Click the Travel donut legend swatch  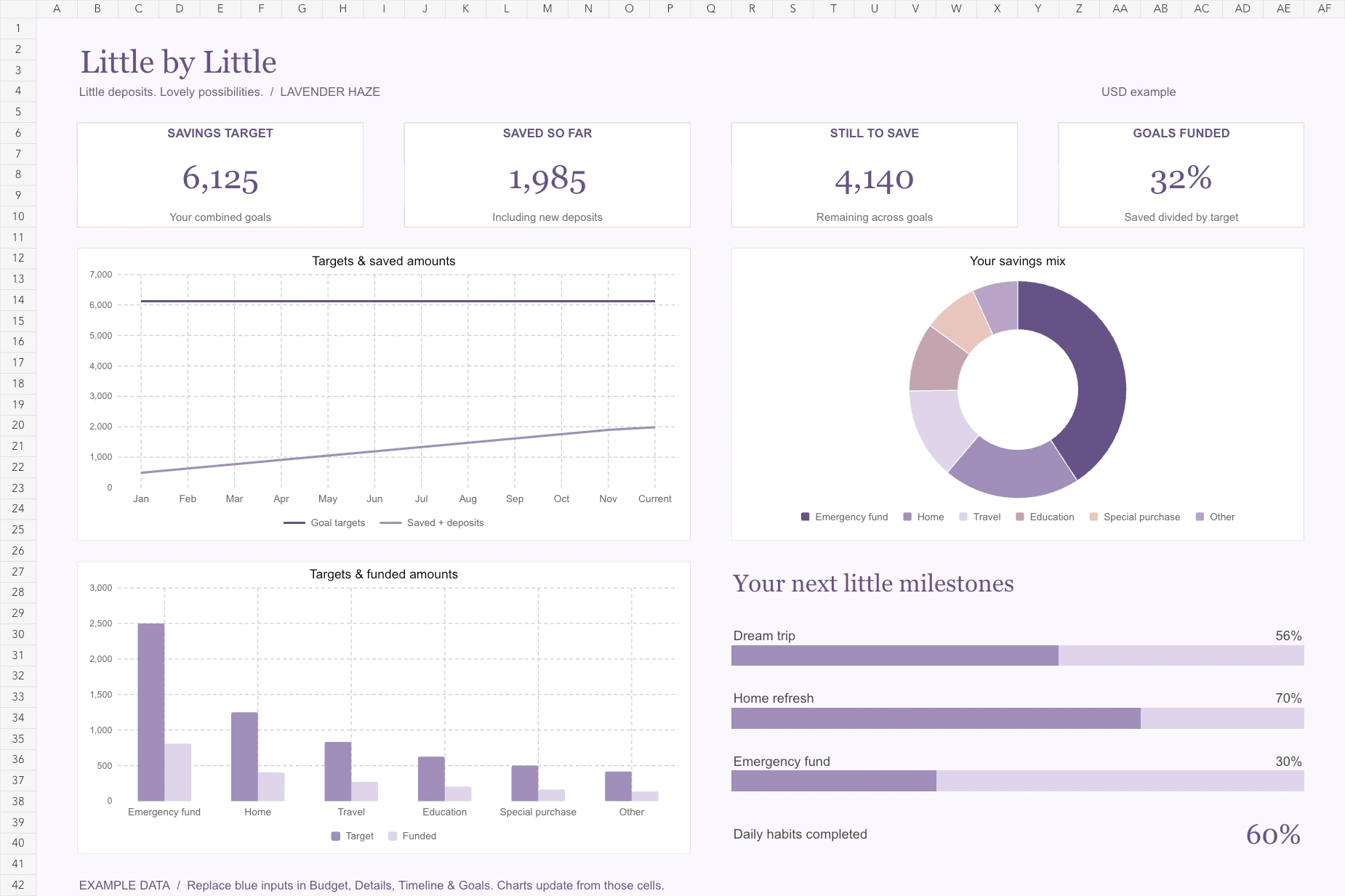pos(963,517)
